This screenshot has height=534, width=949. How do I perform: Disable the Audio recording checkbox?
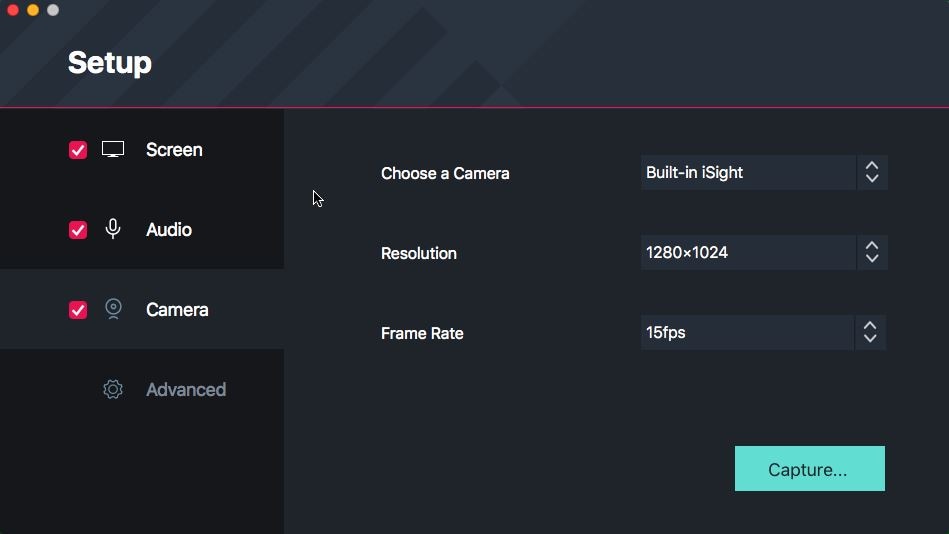78,230
